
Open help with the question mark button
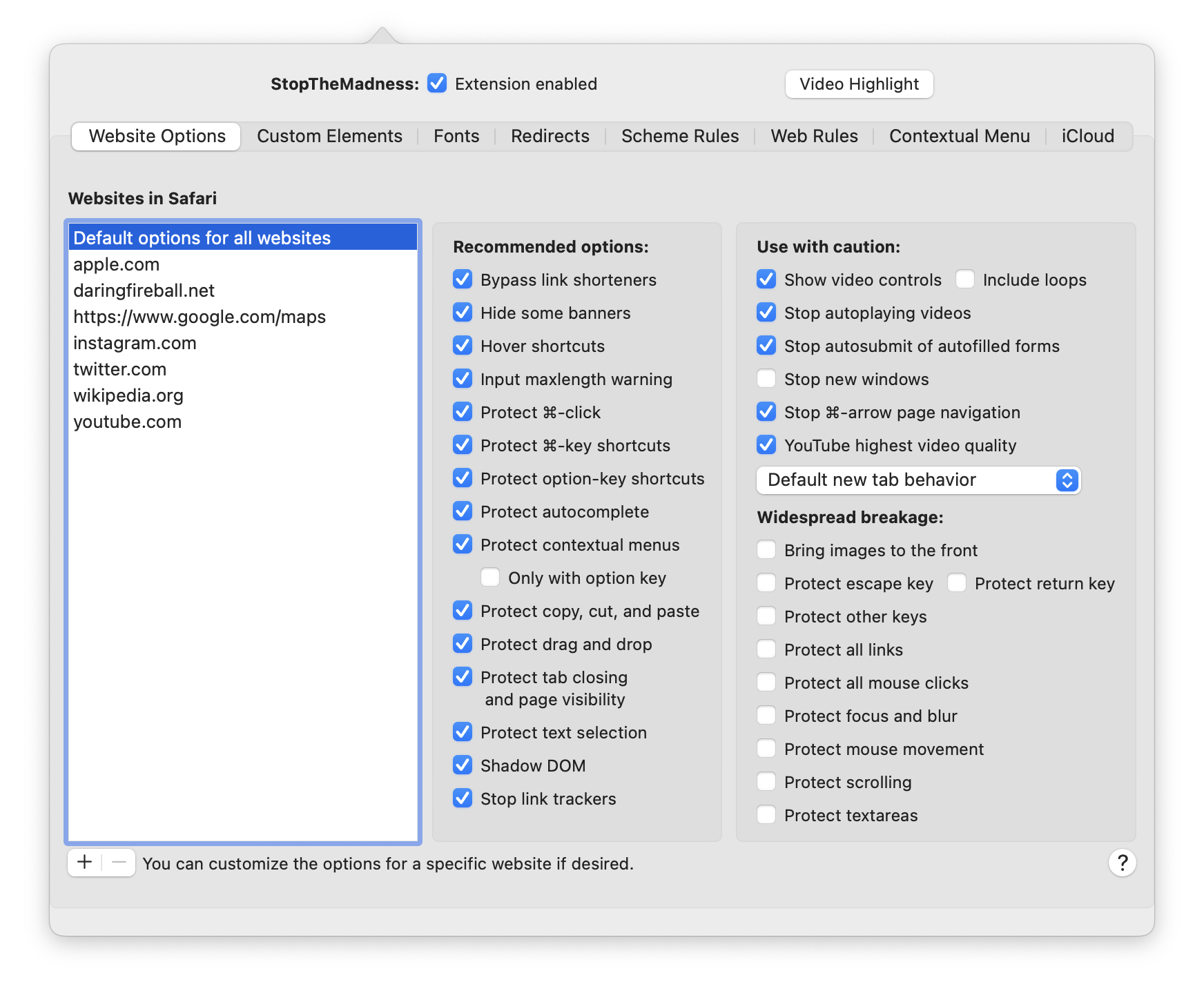1122,863
